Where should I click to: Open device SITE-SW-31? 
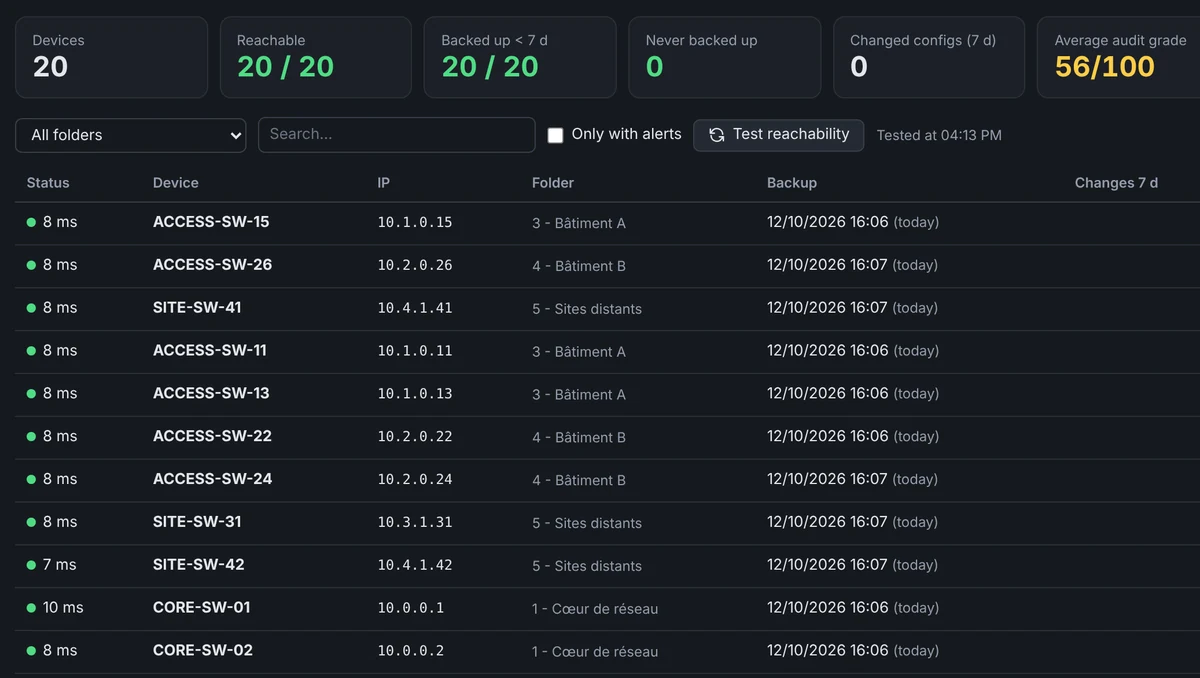tap(197, 522)
